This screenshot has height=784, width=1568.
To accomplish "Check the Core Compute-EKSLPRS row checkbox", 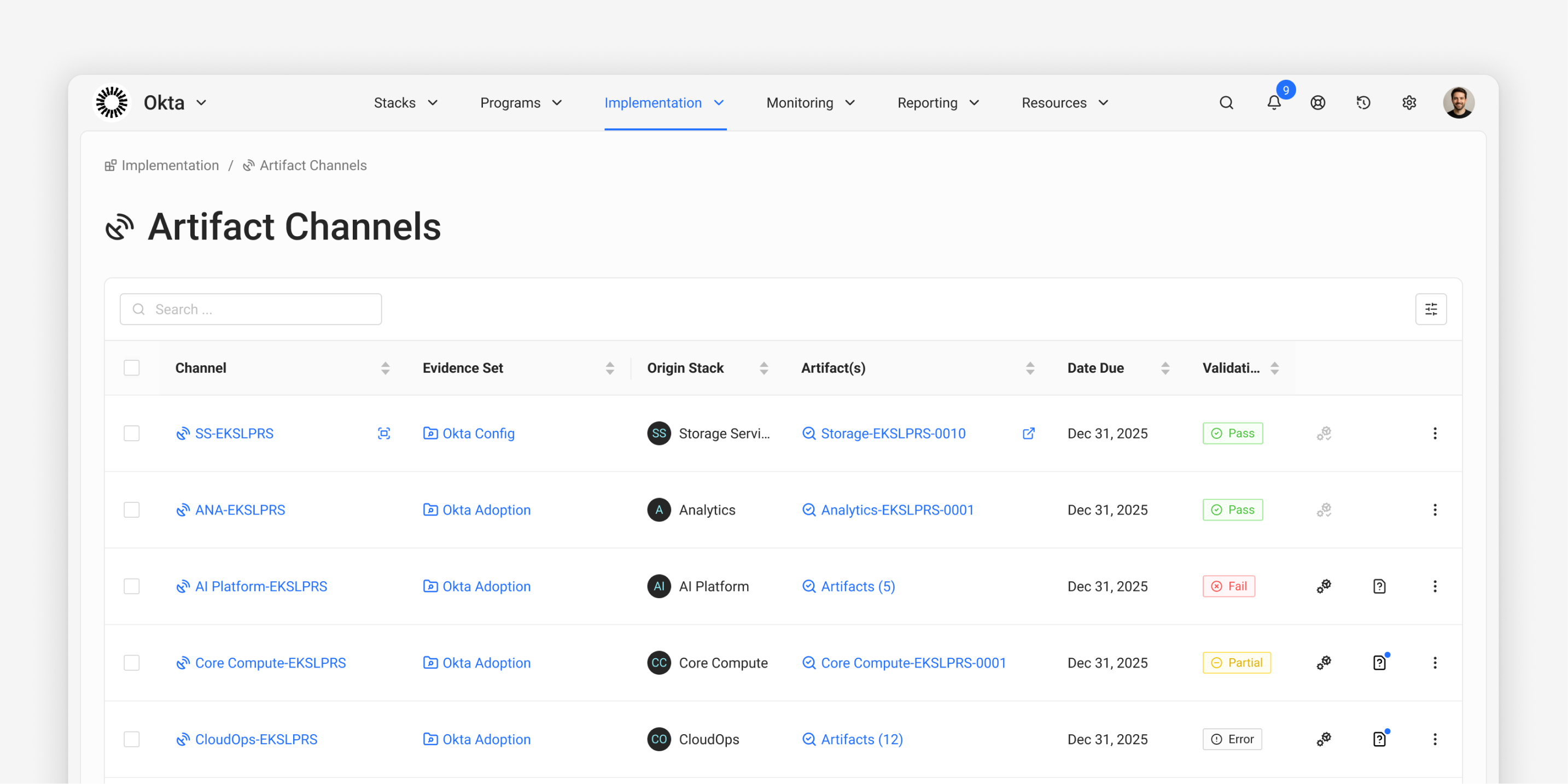I will tap(131, 663).
